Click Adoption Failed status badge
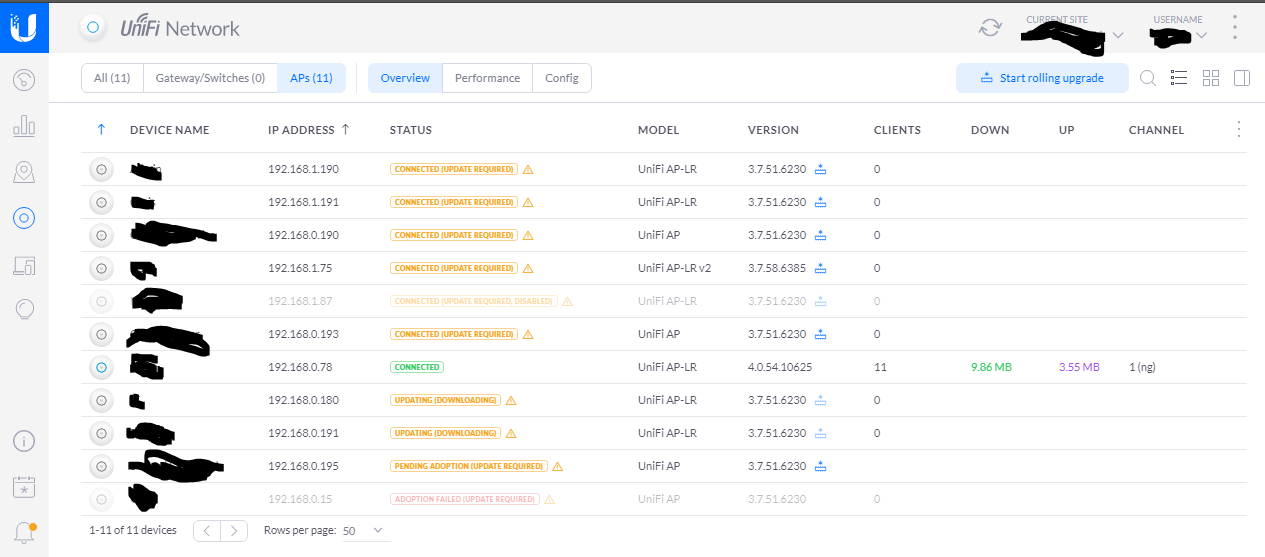The image size is (1265, 557). 464,499
